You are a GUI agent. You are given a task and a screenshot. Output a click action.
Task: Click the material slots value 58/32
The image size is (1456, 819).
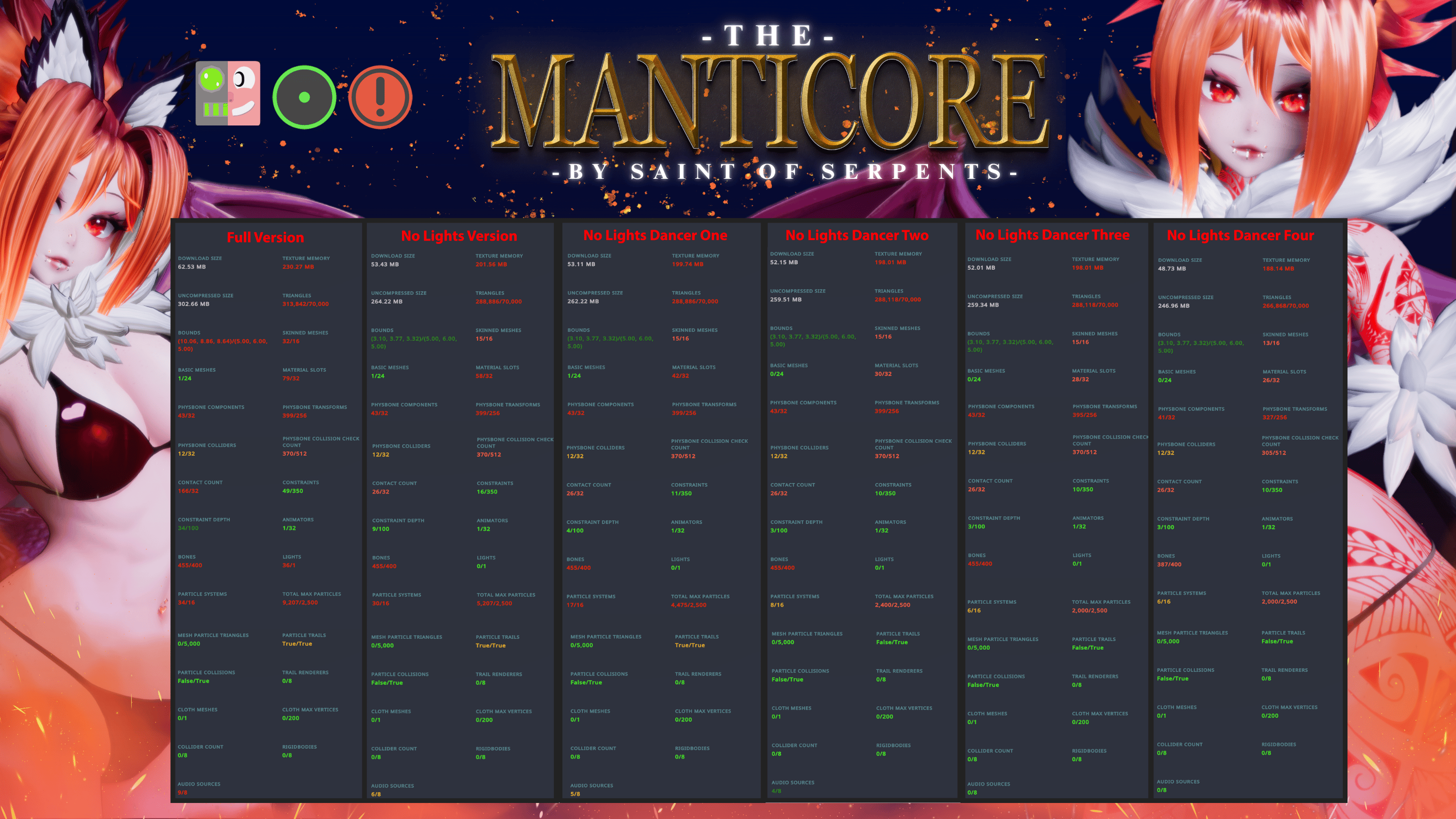[x=484, y=376]
